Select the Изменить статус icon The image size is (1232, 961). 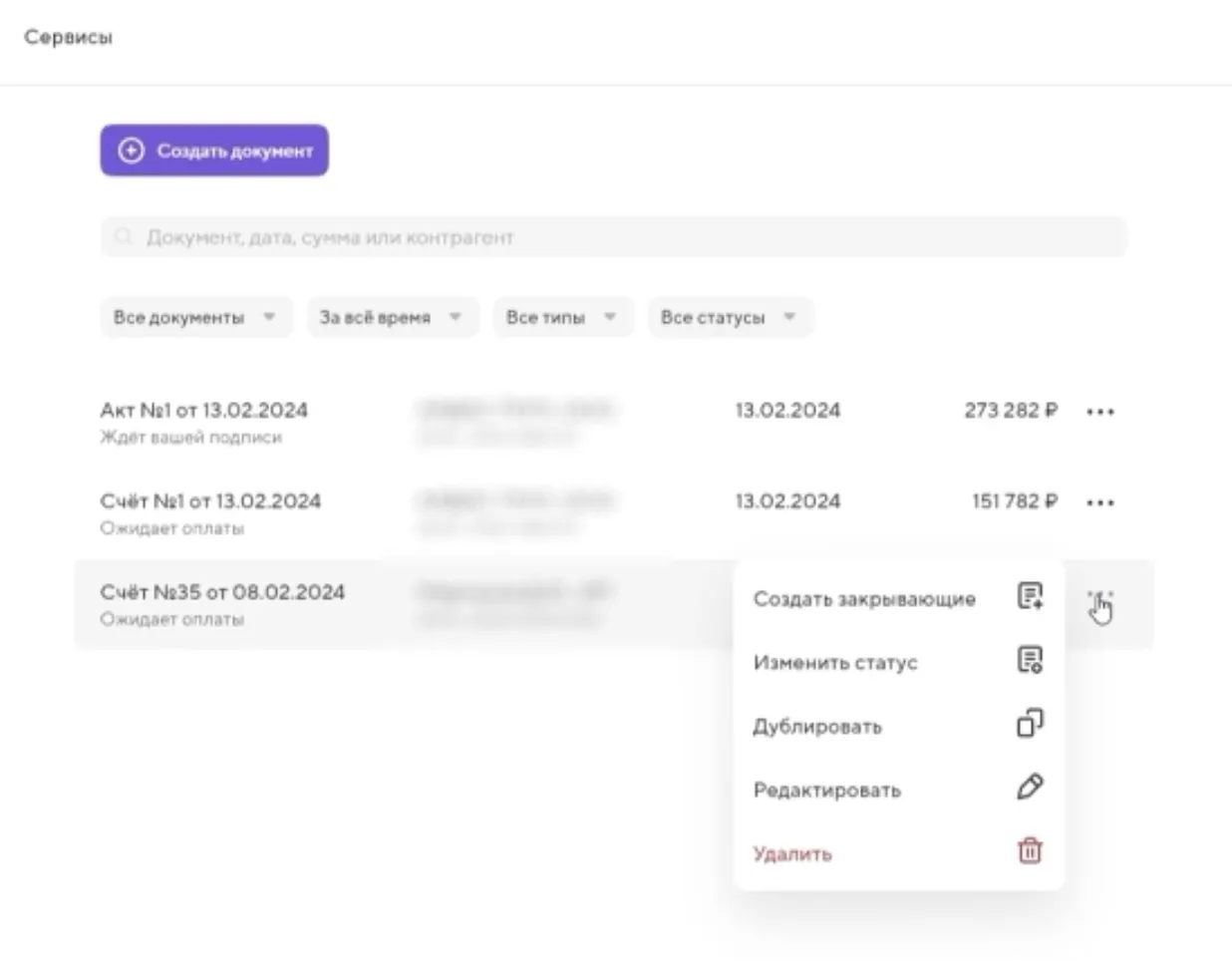click(1031, 661)
